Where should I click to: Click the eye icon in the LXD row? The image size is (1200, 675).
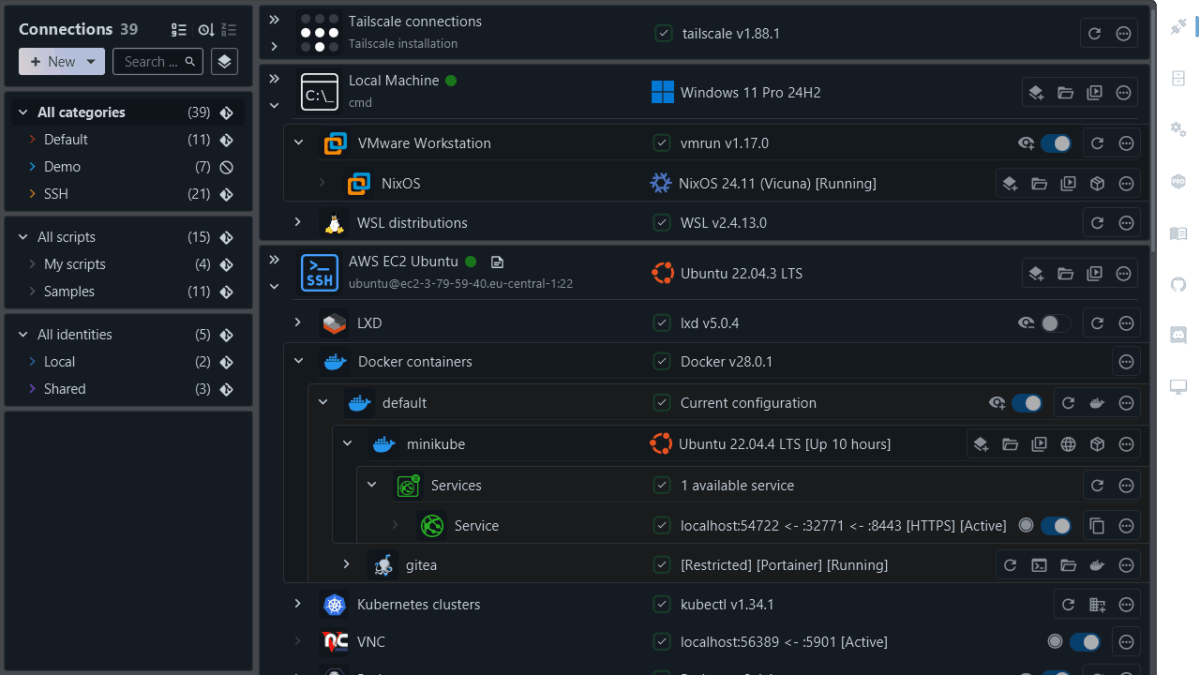pos(1026,323)
